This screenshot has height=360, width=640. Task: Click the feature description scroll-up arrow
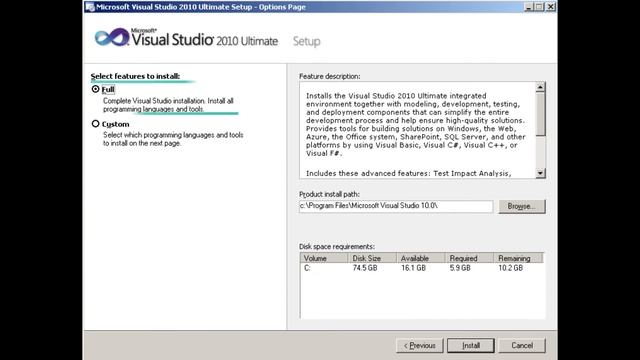pyautogui.click(x=540, y=87)
